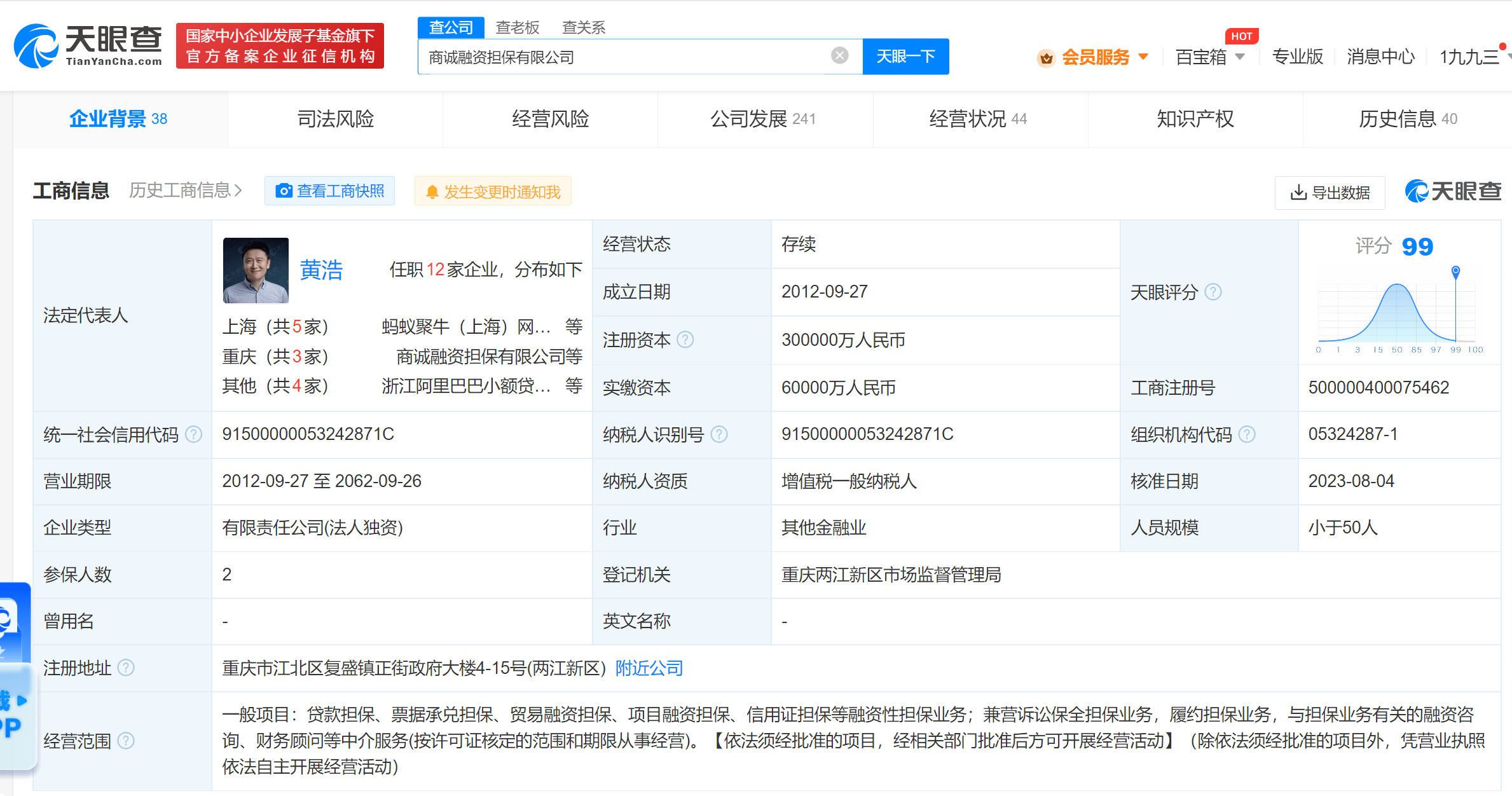Click question icon next to 统一社会信用代码
The width and height of the screenshot is (1512, 796).
click(193, 434)
